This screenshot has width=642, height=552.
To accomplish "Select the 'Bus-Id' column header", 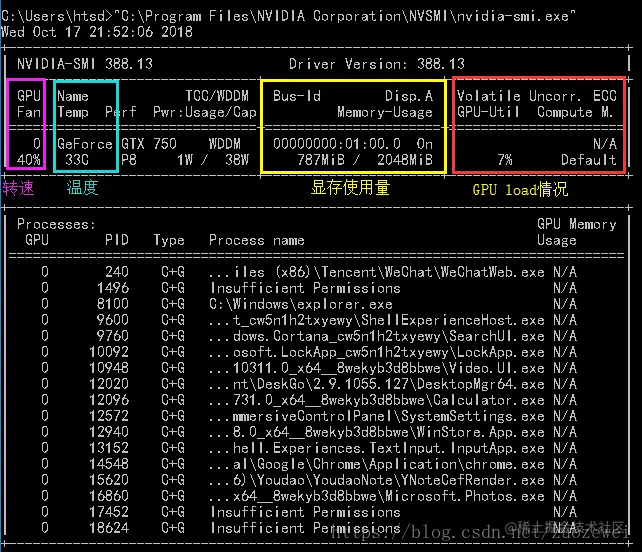I will pos(297,96).
